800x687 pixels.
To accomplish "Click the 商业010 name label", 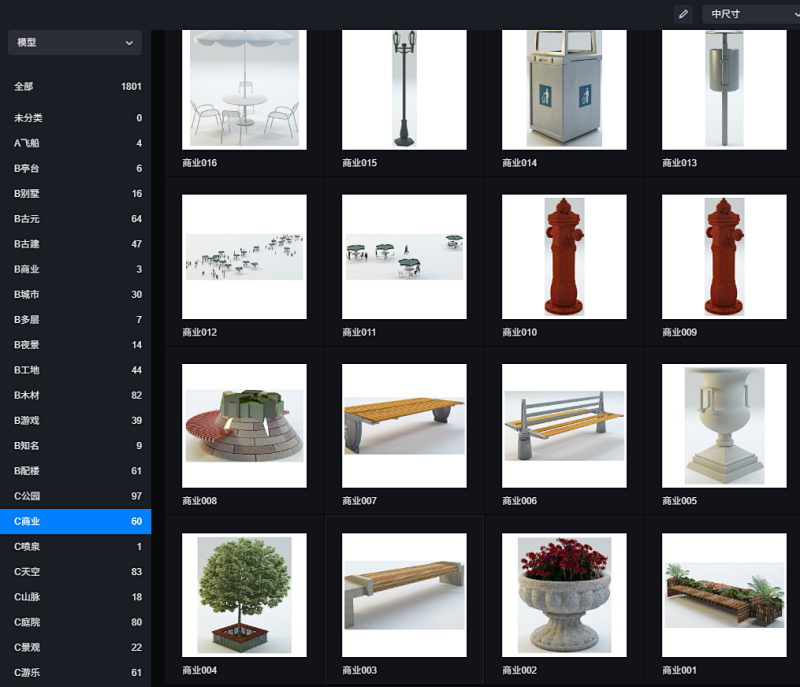I will pyautogui.click(x=519, y=332).
